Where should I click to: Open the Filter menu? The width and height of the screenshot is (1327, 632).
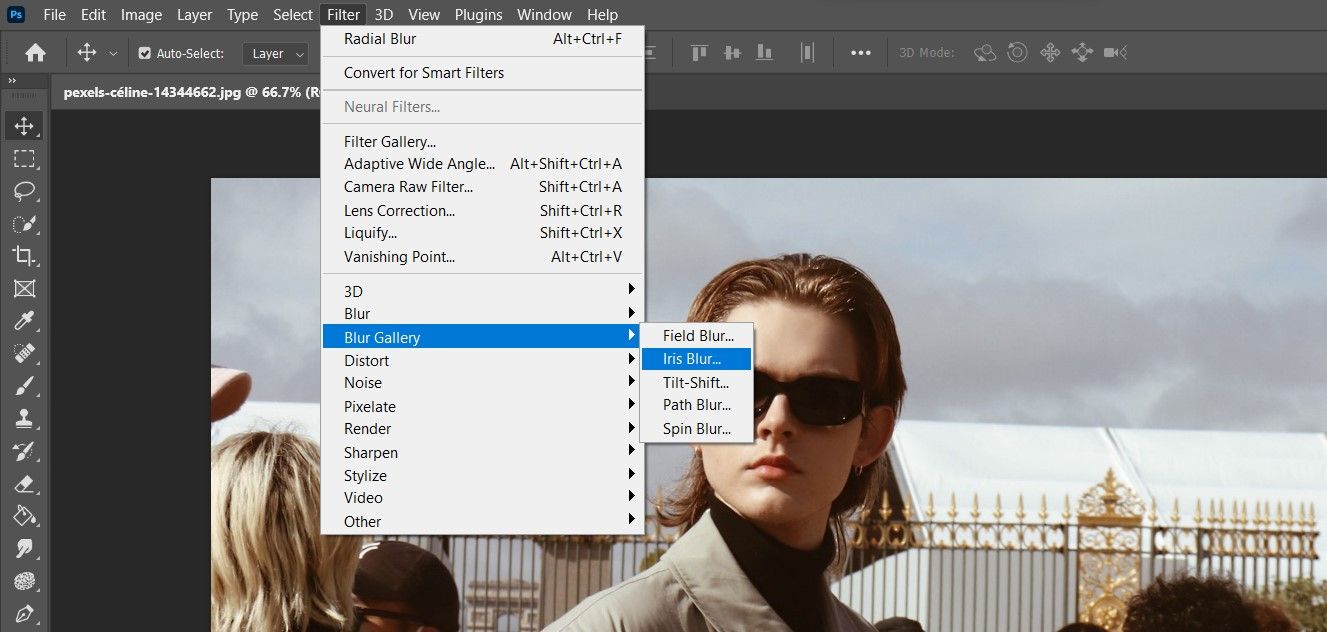(x=342, y=14)
